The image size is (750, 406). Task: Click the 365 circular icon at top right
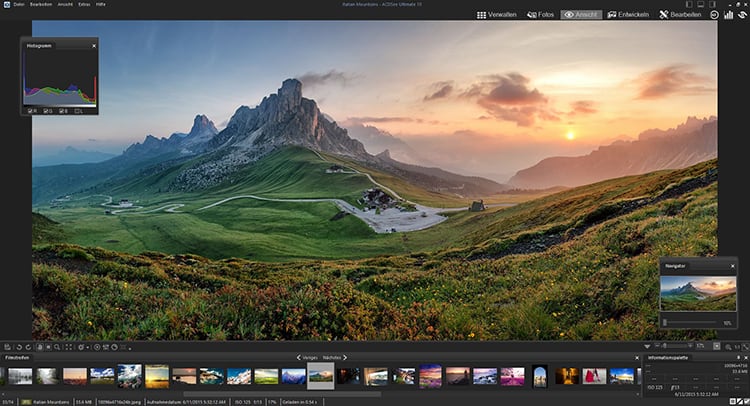pos(714,15)
